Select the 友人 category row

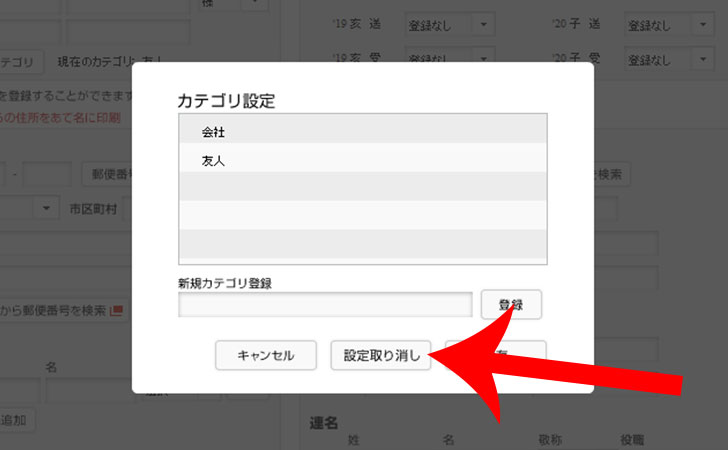363,158
